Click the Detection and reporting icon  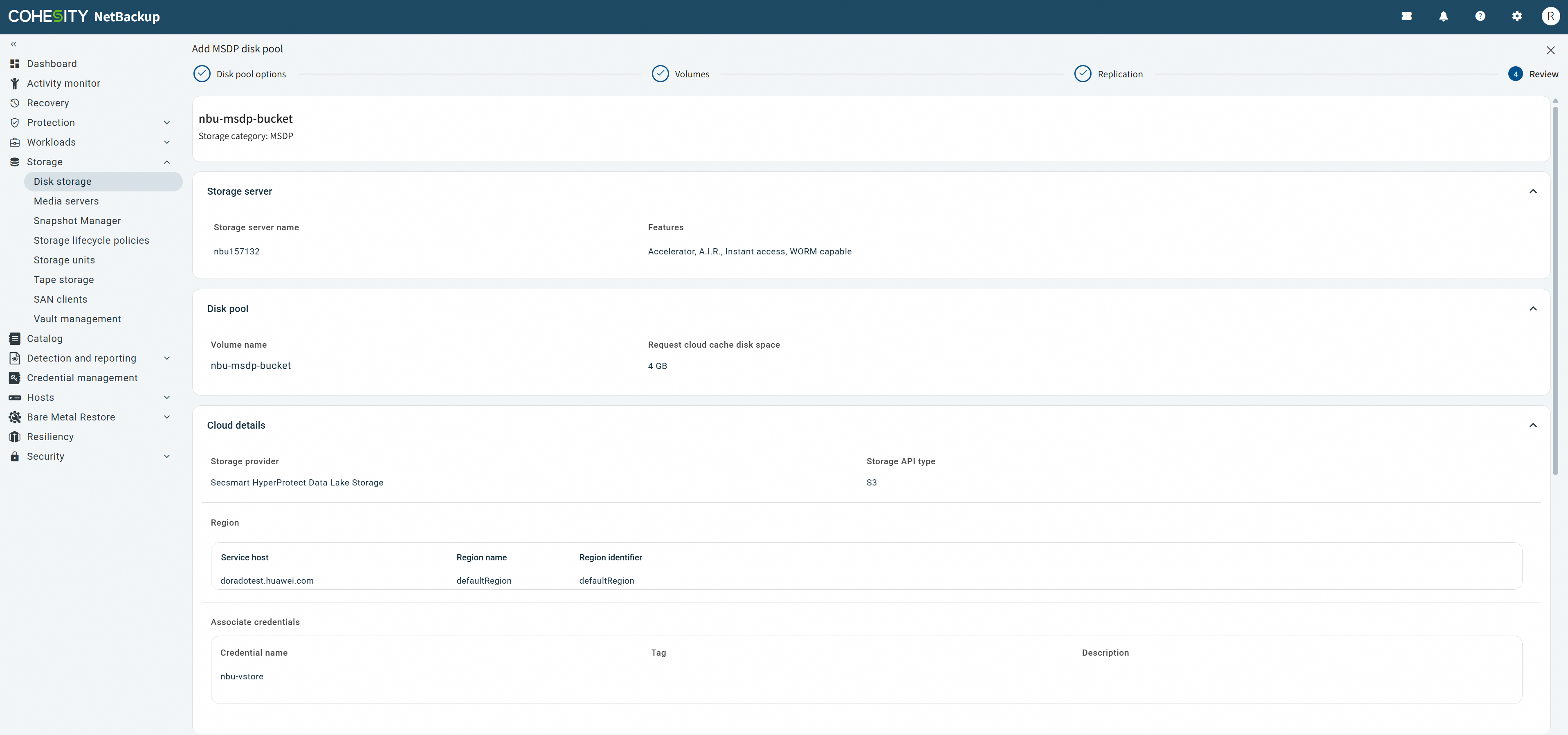coord(15,358)
